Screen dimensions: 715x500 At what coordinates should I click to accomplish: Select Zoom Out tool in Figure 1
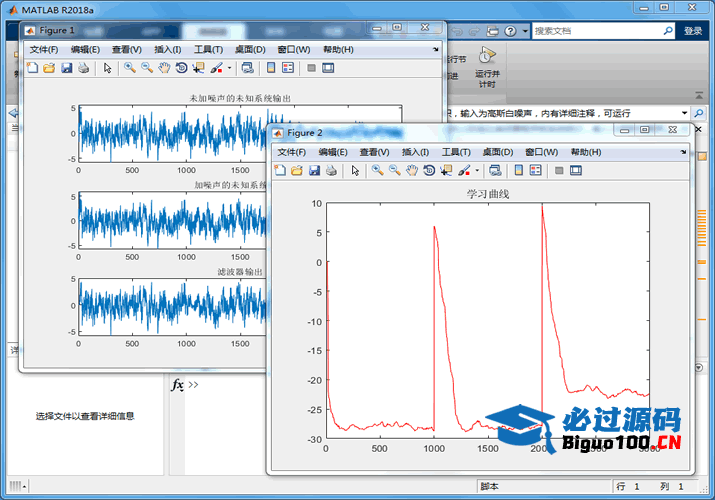[x=147, y=68]
